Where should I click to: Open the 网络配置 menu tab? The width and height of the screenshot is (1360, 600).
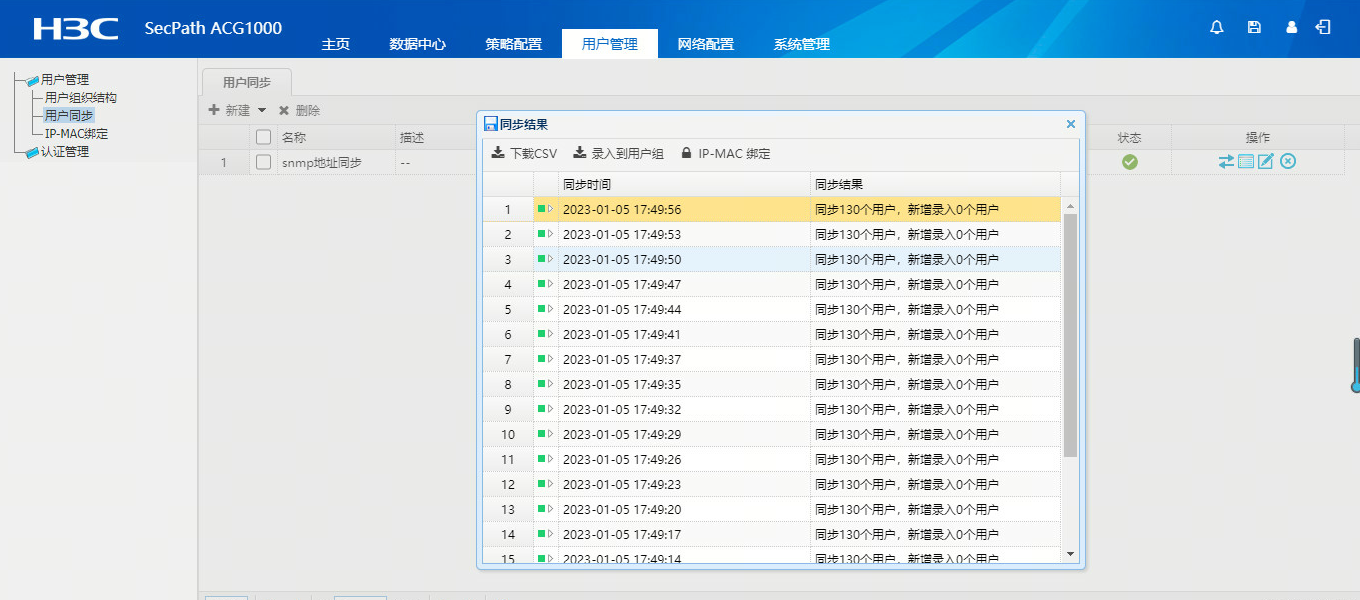pyautogui.click(x=706, y=44)
